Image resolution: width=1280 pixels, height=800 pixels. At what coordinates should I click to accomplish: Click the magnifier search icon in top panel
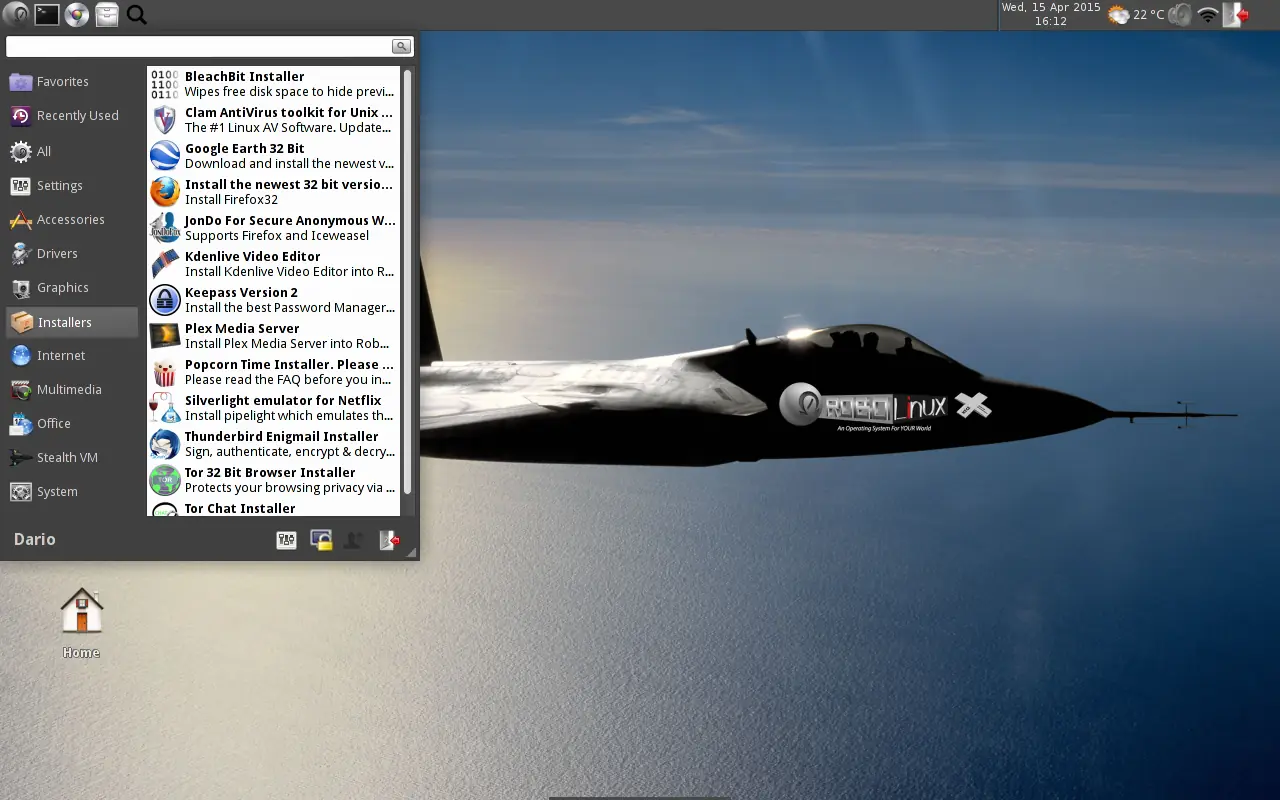[x=137, y=15]
